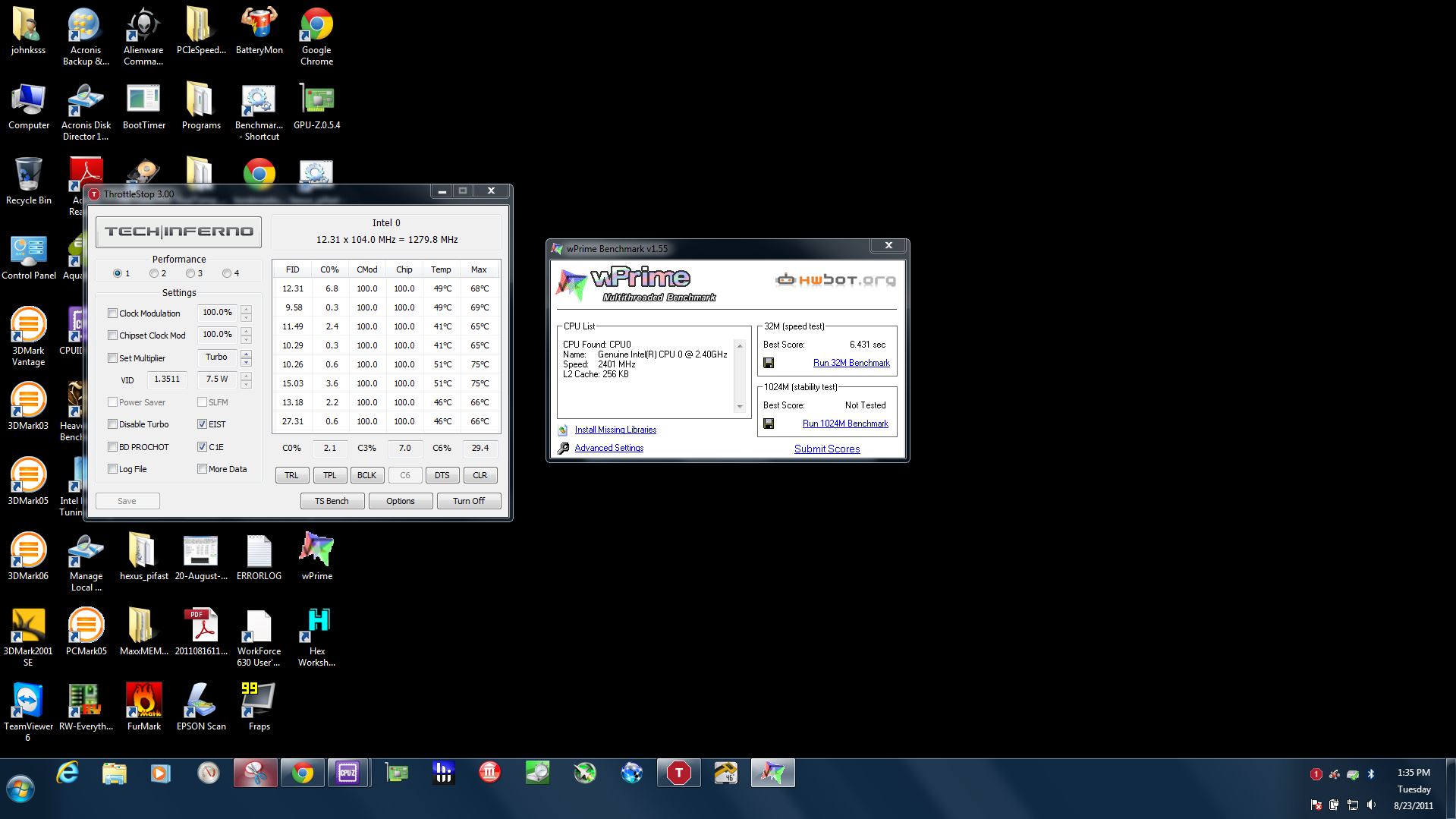Click the CPU-Z taskbar icon
The image size is (1456, 819).
coord(347,773)
